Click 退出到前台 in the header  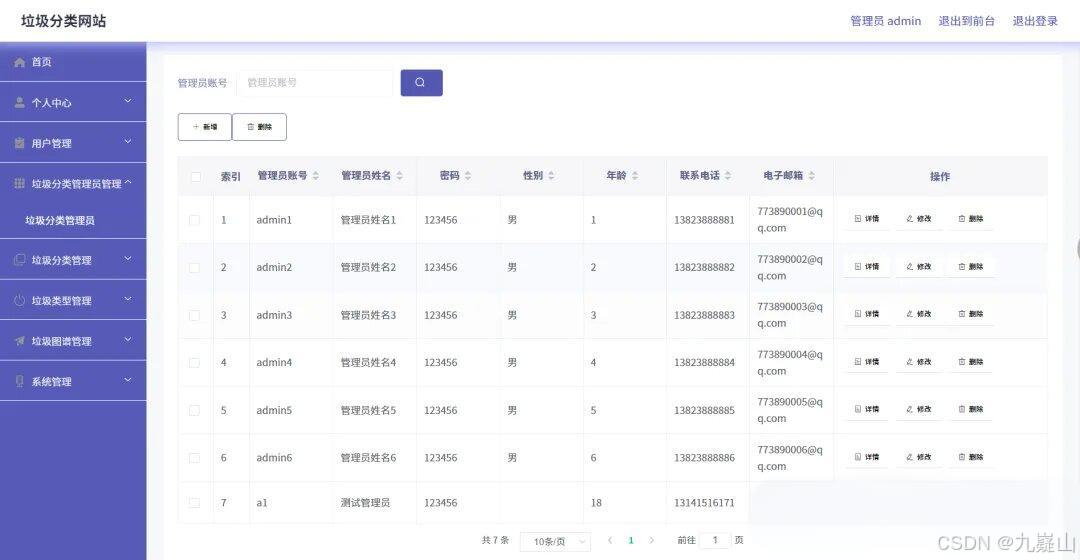966,21
